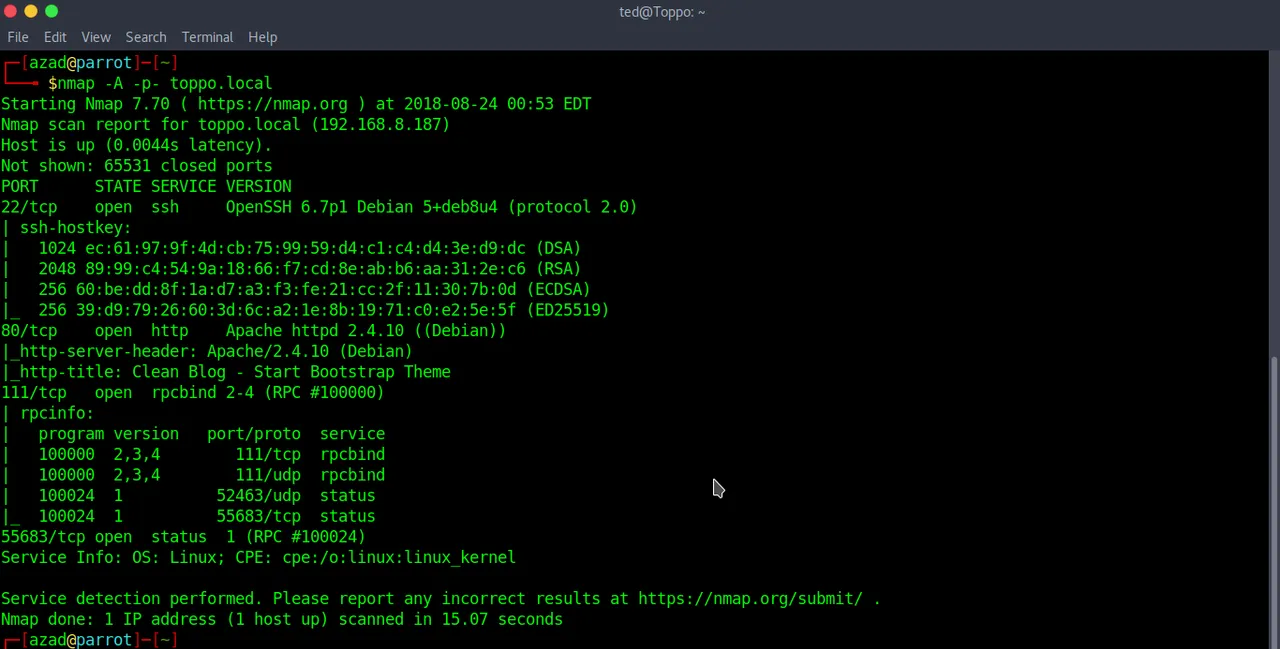
Task: Click the 55683/tcp open status line
Action: coord(183,537)
